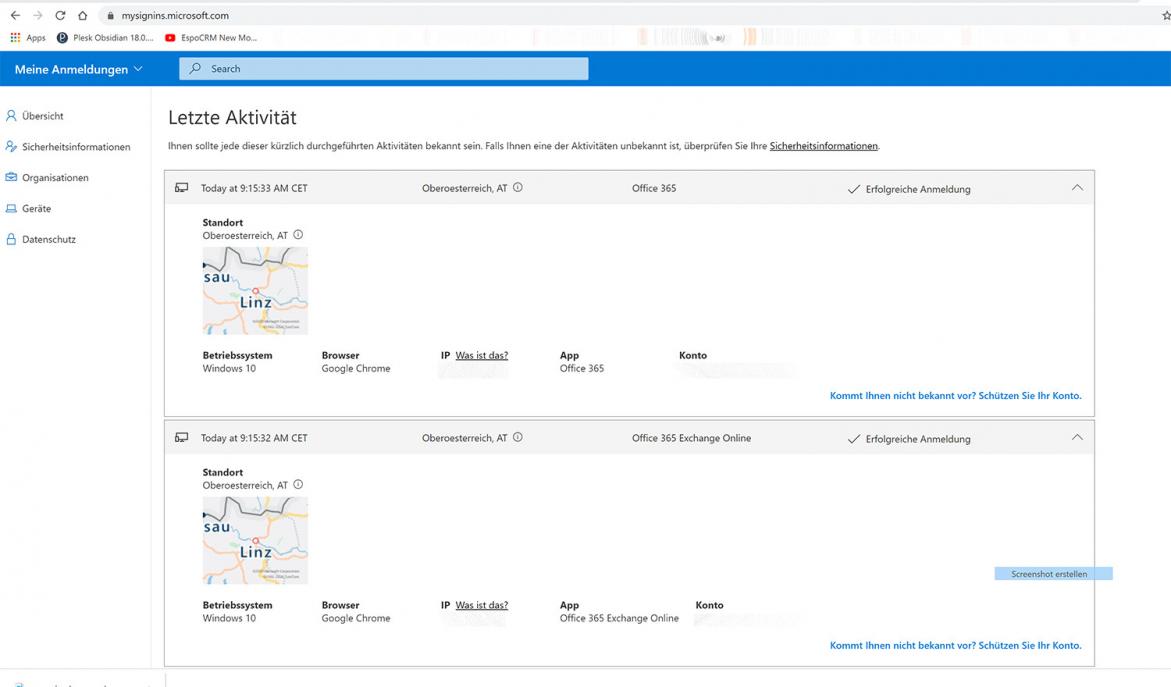1171x687 pixels.
Task: Click the bookmark star icon
Action: [1166, 15]
